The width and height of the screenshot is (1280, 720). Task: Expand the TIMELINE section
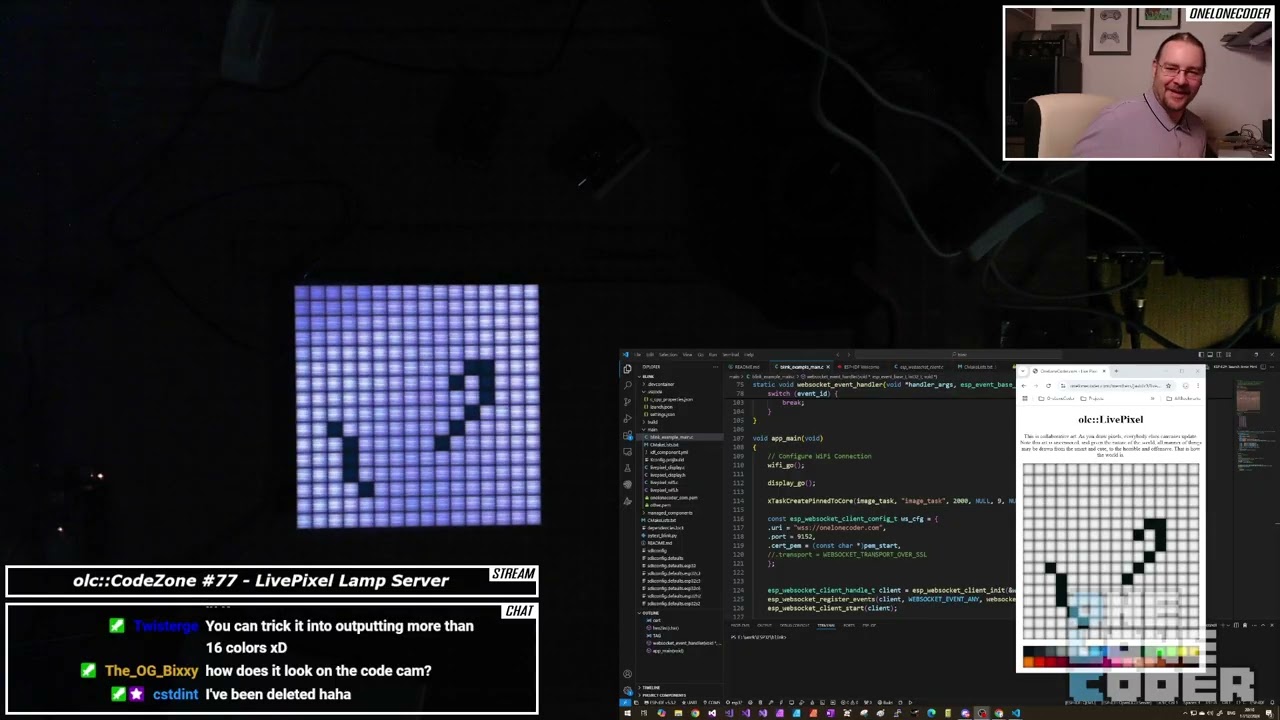click(650, 688)
